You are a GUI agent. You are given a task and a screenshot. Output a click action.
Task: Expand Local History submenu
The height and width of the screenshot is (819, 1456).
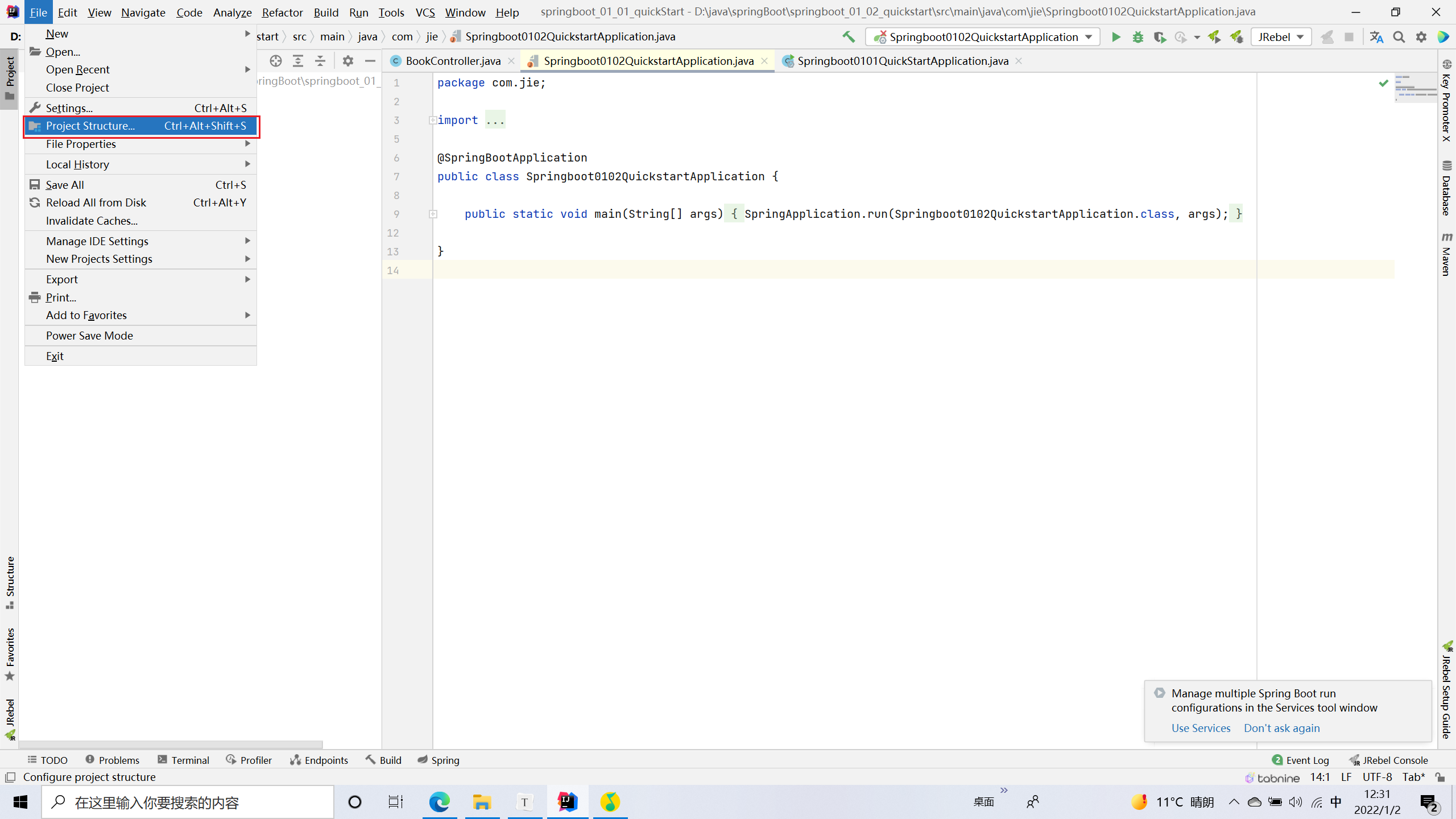click(x=141, y=164)
